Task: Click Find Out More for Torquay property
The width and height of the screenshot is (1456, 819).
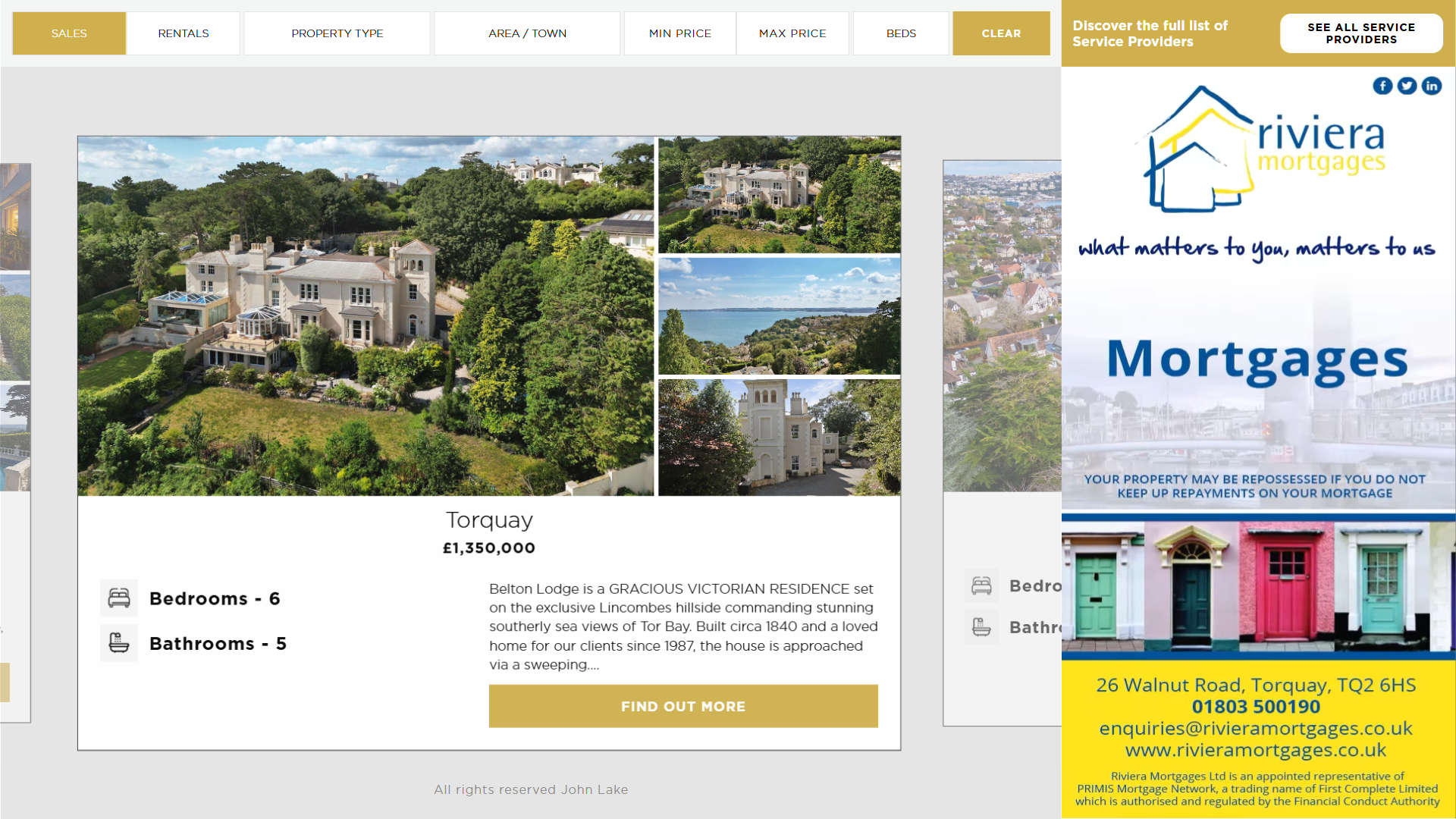Action: [x=683, y=706]
